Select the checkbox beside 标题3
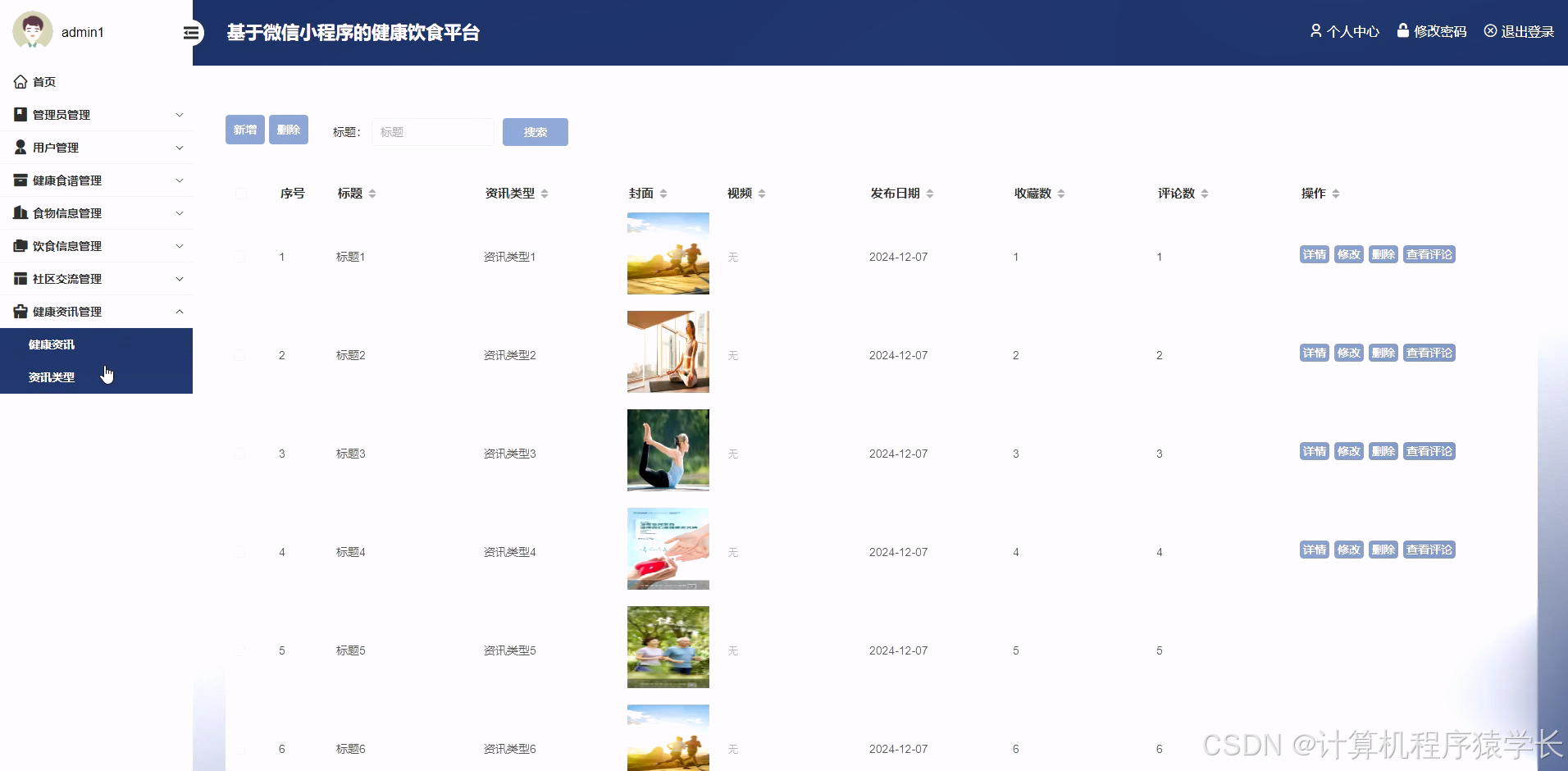The height and width of the screenshot is (771, 1568). pyautogui.click(x=240, y=453)
